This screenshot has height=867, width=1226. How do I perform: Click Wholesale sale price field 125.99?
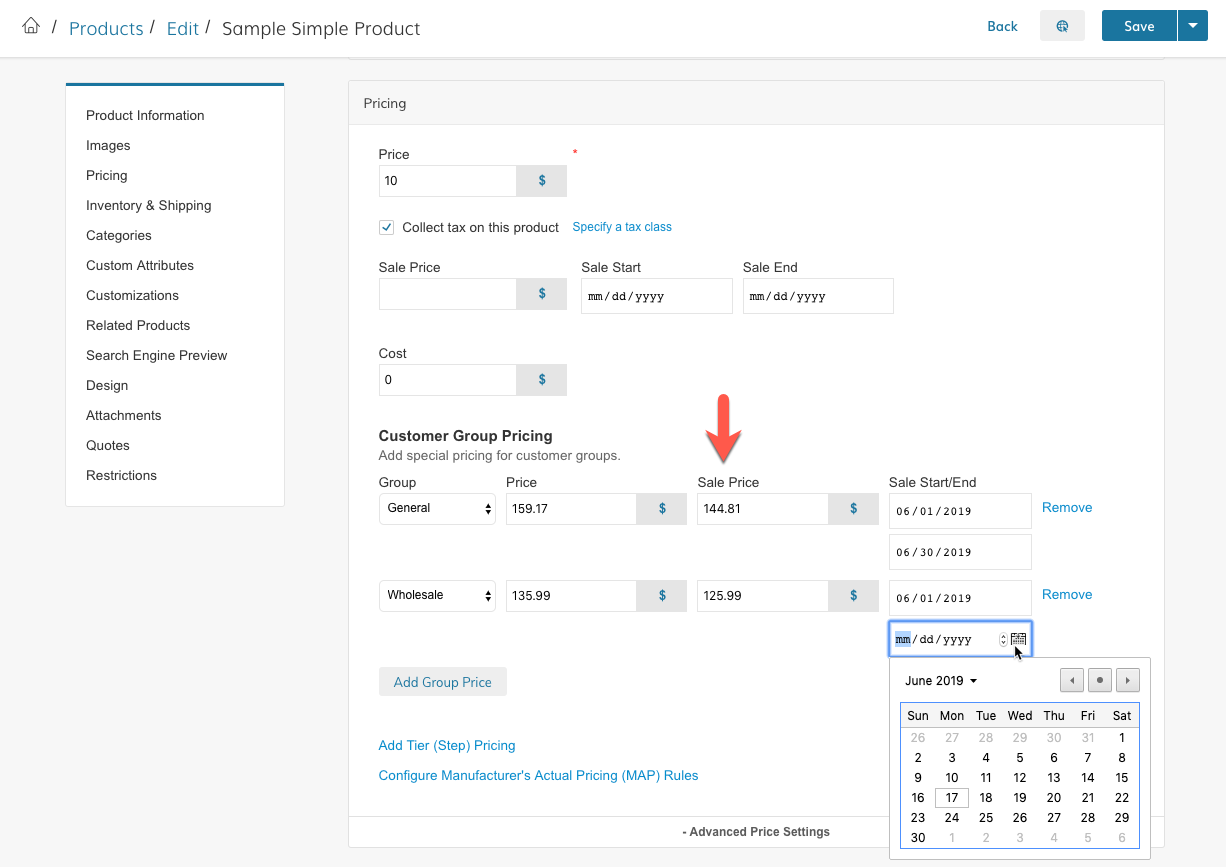tap(763, 596)
